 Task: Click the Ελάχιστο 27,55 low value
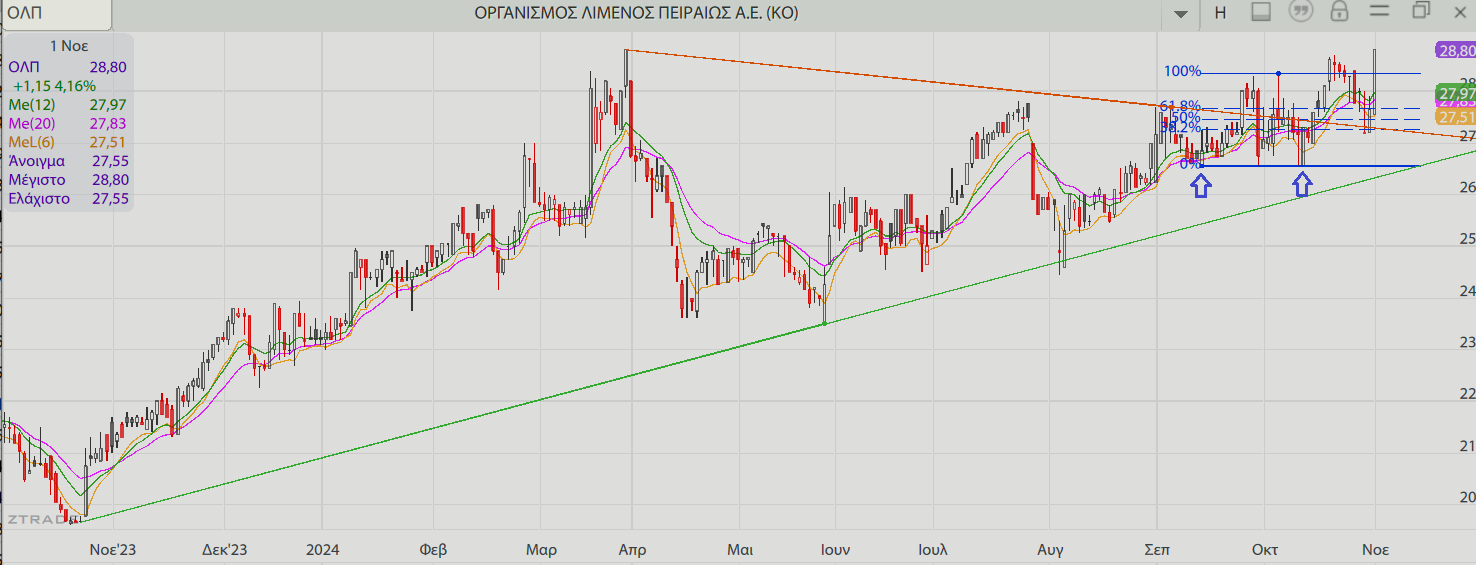click(67, 199)
